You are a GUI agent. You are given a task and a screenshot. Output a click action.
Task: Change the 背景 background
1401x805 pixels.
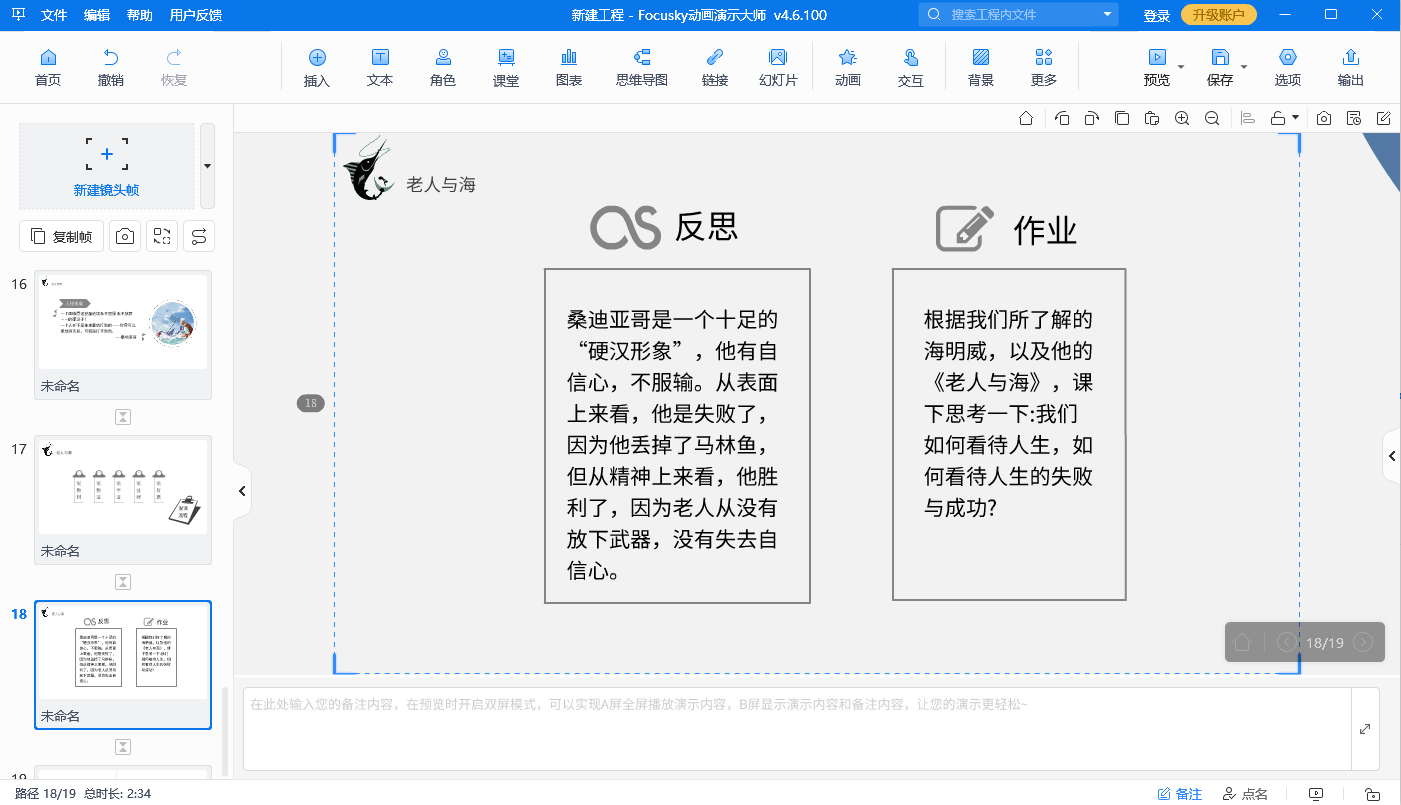pos(981,67)
